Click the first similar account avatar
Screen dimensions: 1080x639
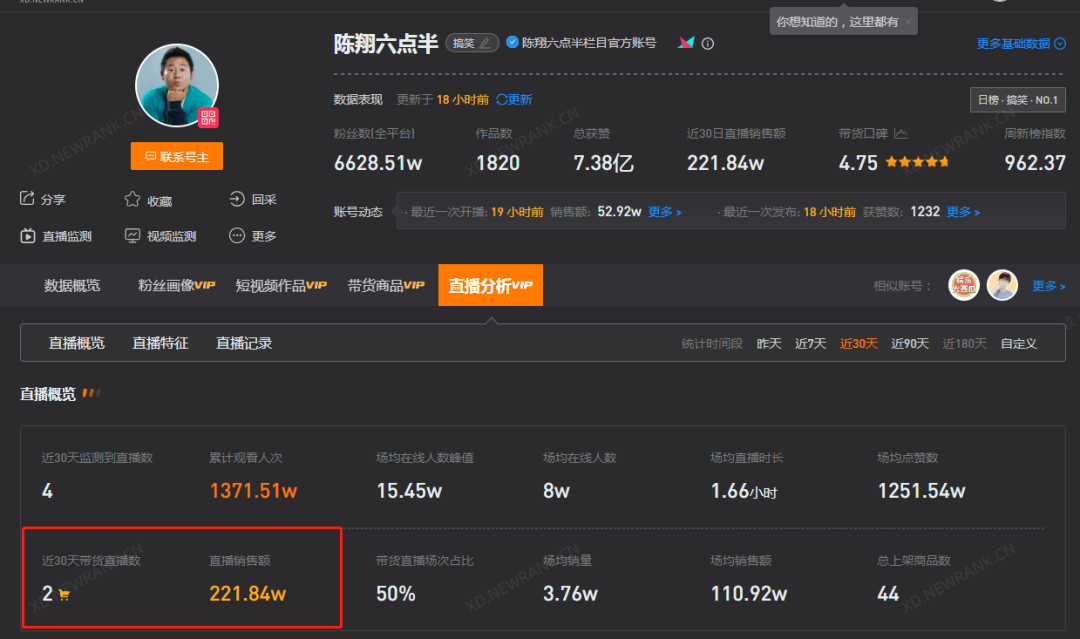click(964, 285)
